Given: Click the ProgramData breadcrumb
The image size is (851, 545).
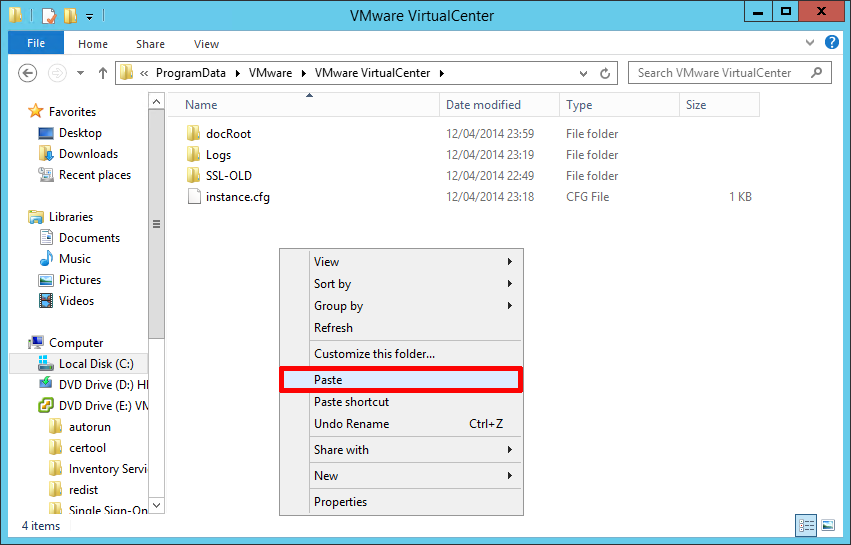Looking at the screenshot, I should click(190, 73).
